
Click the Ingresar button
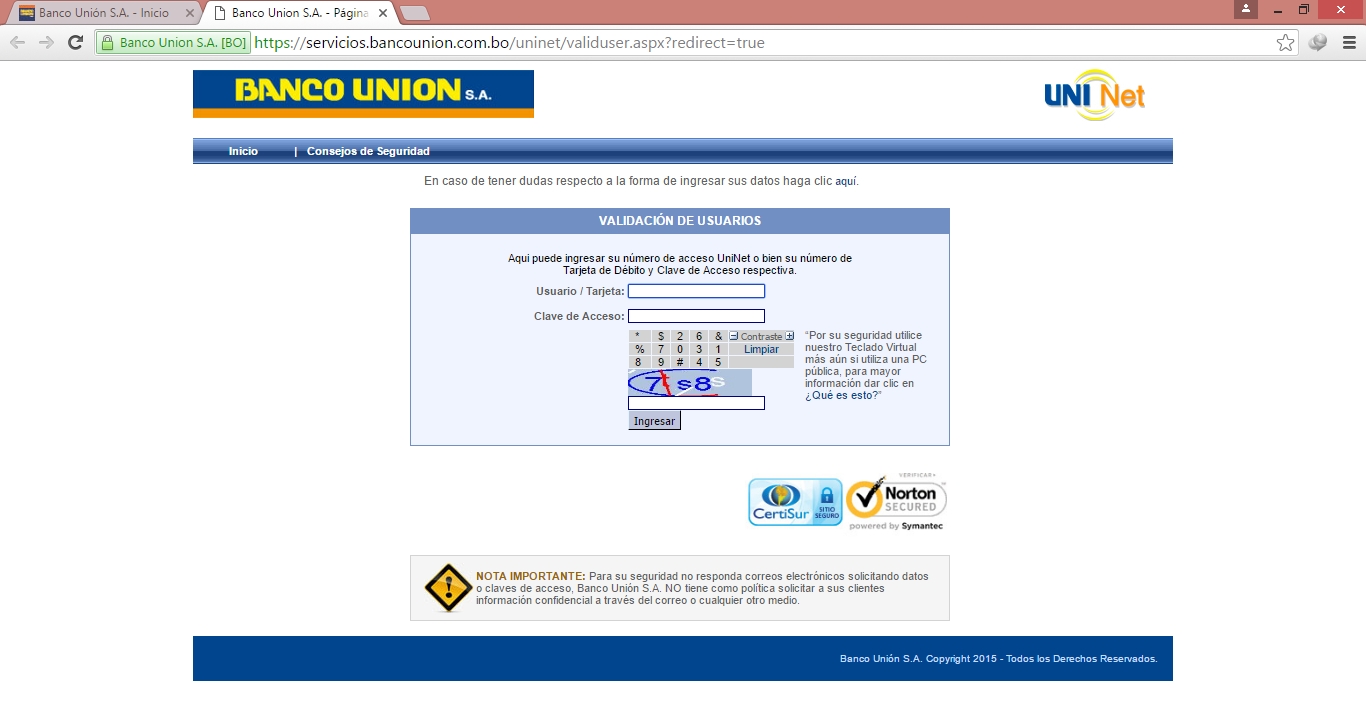tap(654, 421)
